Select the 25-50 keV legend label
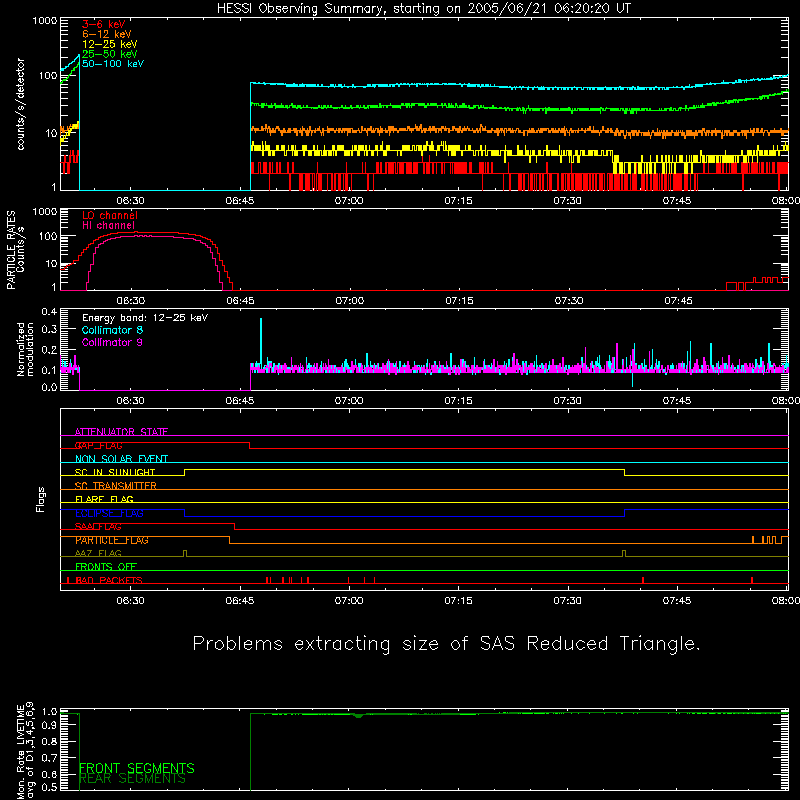 110,54
